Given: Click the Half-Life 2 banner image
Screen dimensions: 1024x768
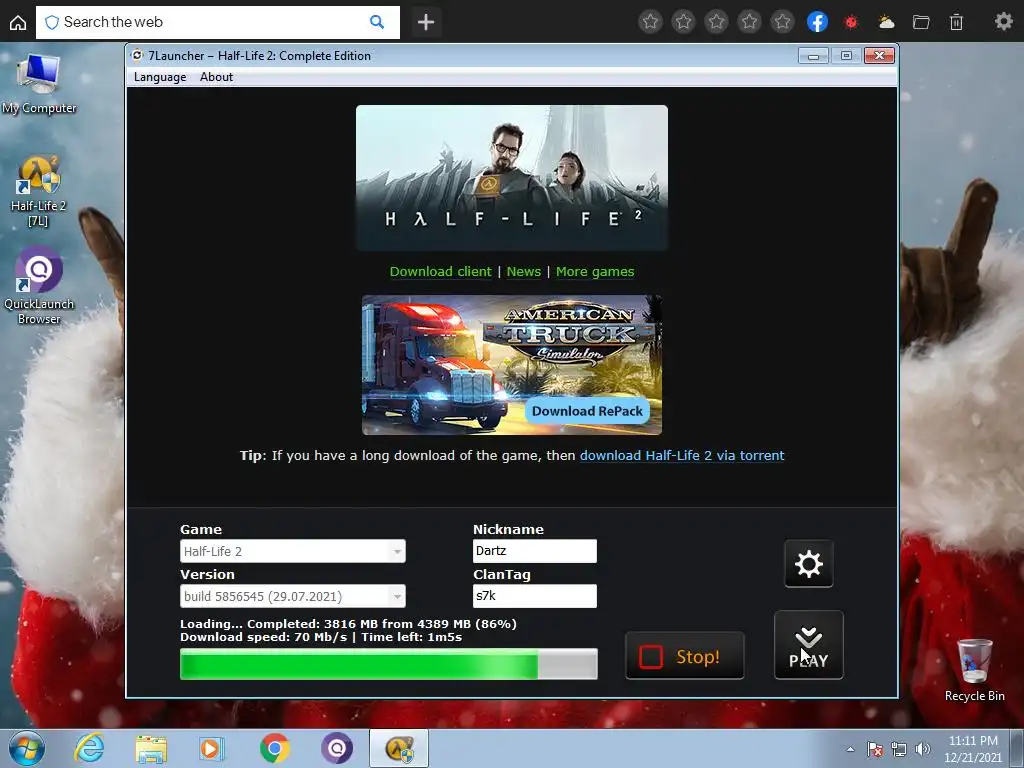Looking at the screenshot, I should 511,178.
